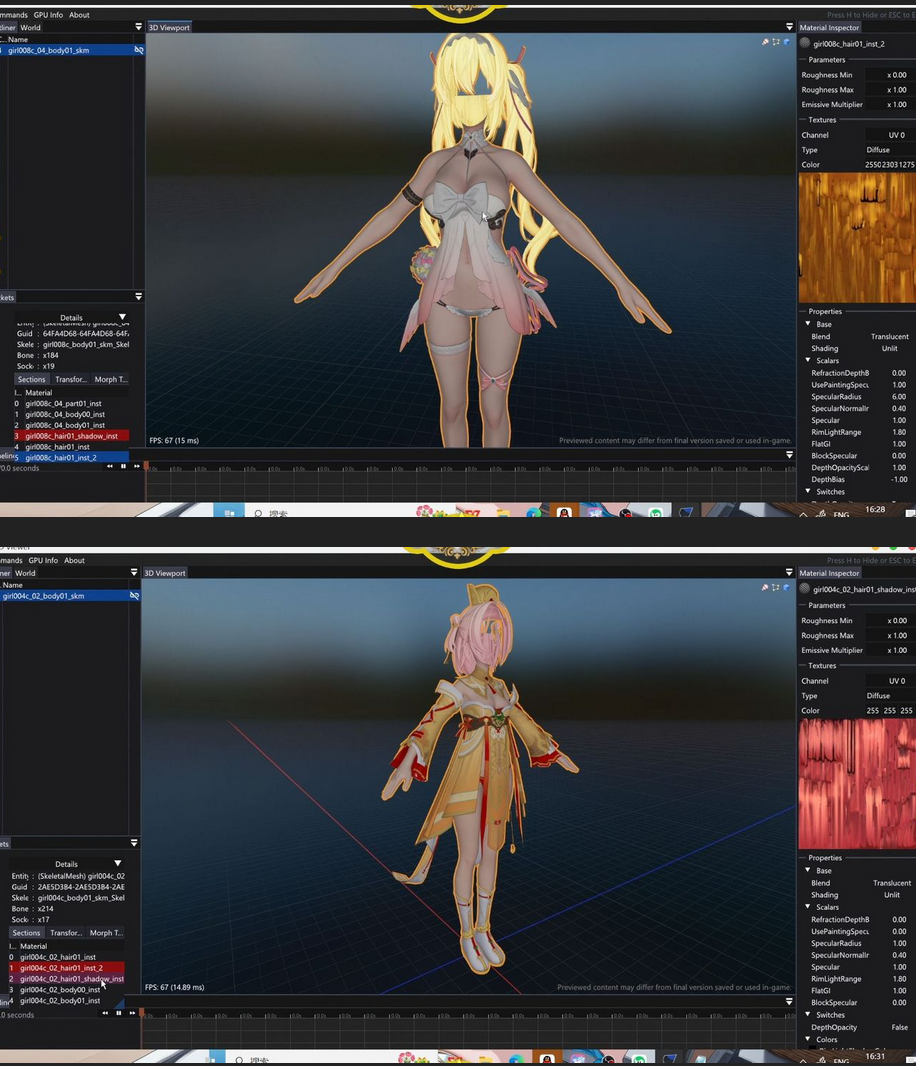The width and height of the screenshot is (916, 1066).
Task: Click Color RGB values in top Material Inspector
Action: tap(889, 165)
